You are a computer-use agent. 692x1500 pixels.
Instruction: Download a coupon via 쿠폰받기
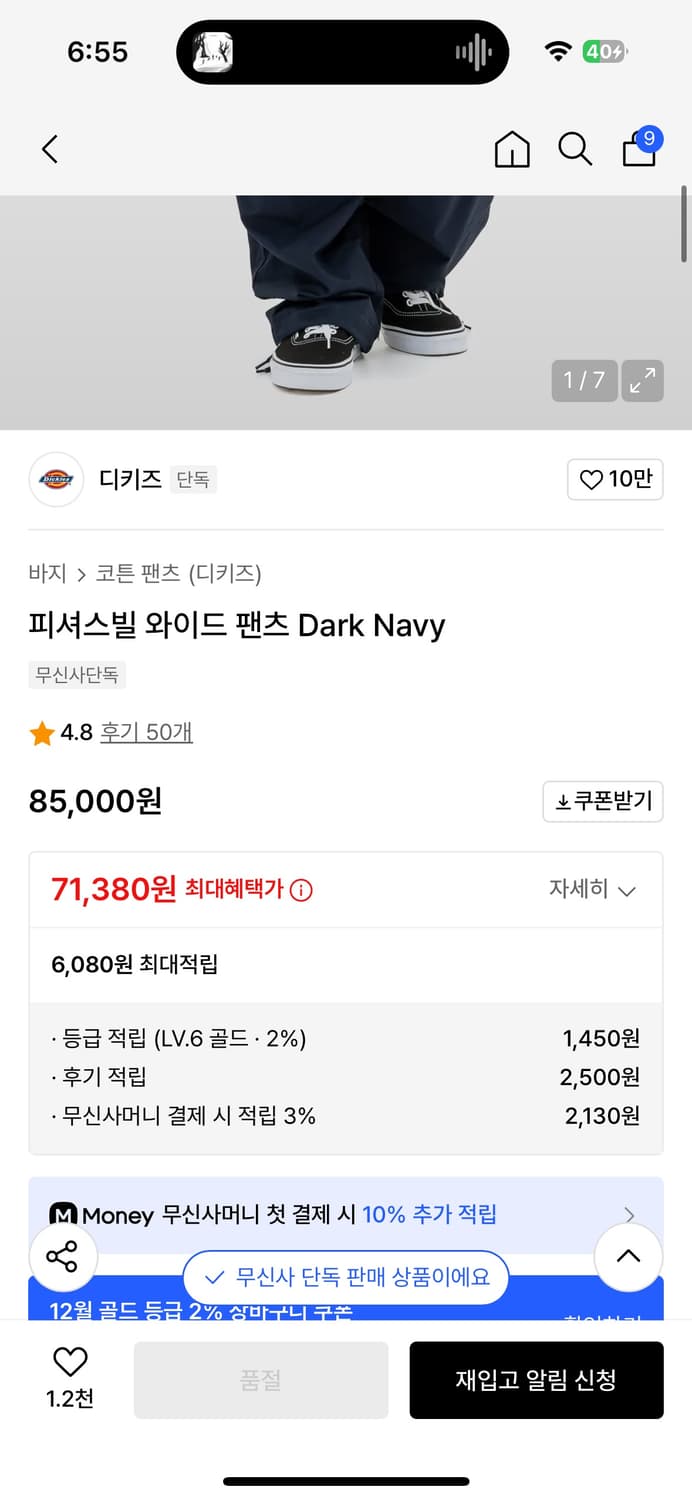coord(603,801)
